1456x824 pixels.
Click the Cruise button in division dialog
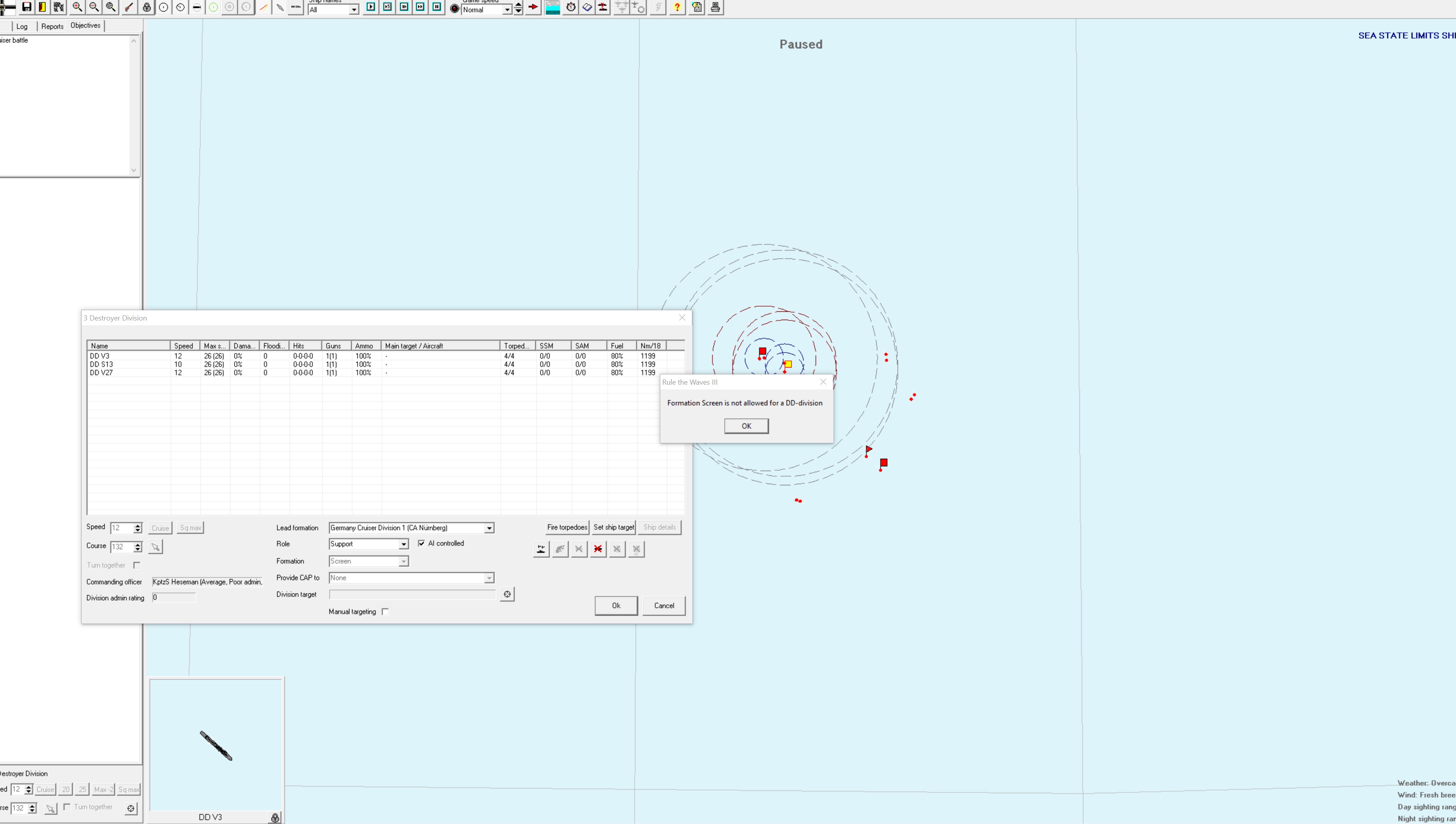pyautogui.click(x=160, y=528)
